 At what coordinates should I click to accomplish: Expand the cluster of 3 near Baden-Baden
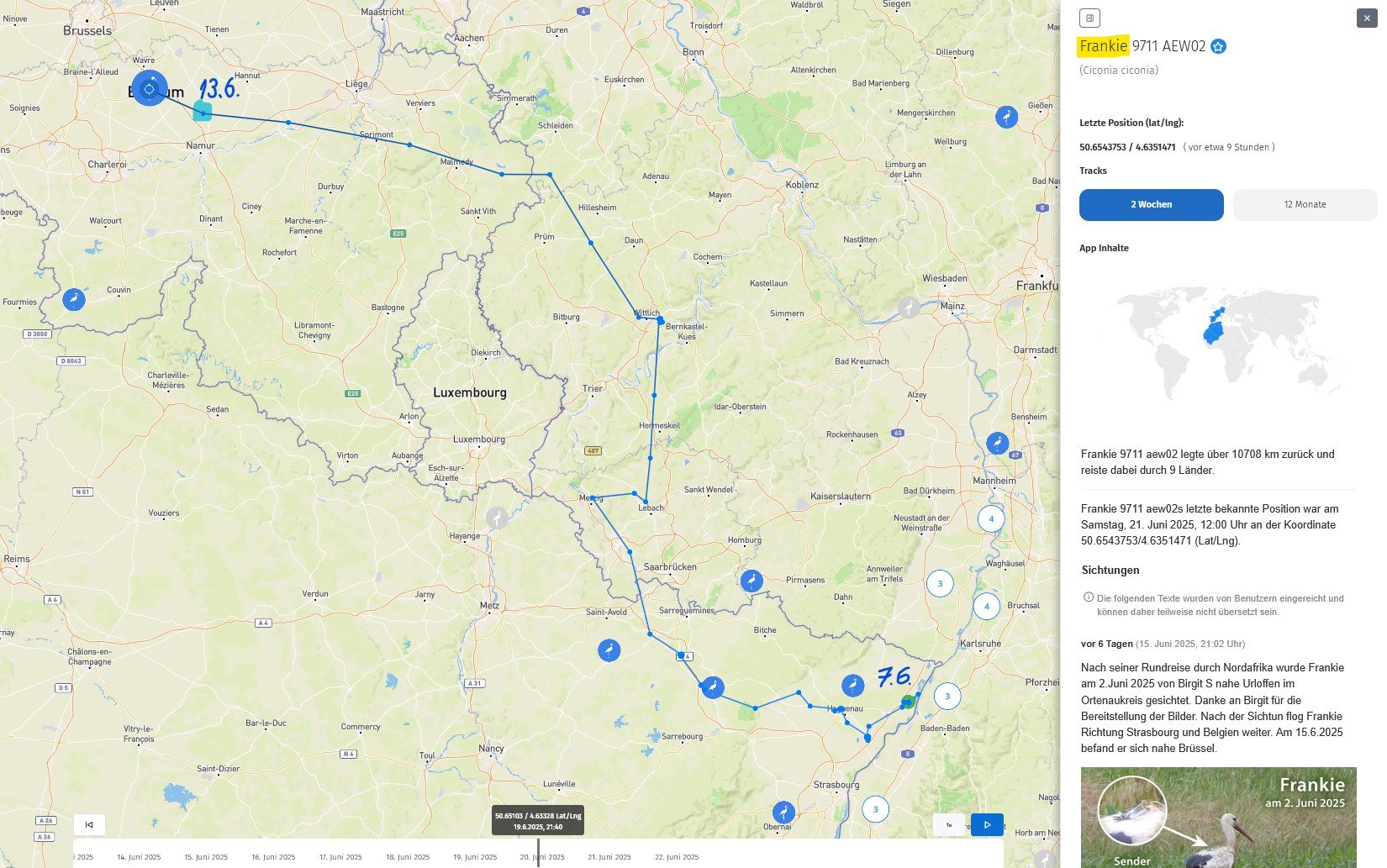point(947,696)
